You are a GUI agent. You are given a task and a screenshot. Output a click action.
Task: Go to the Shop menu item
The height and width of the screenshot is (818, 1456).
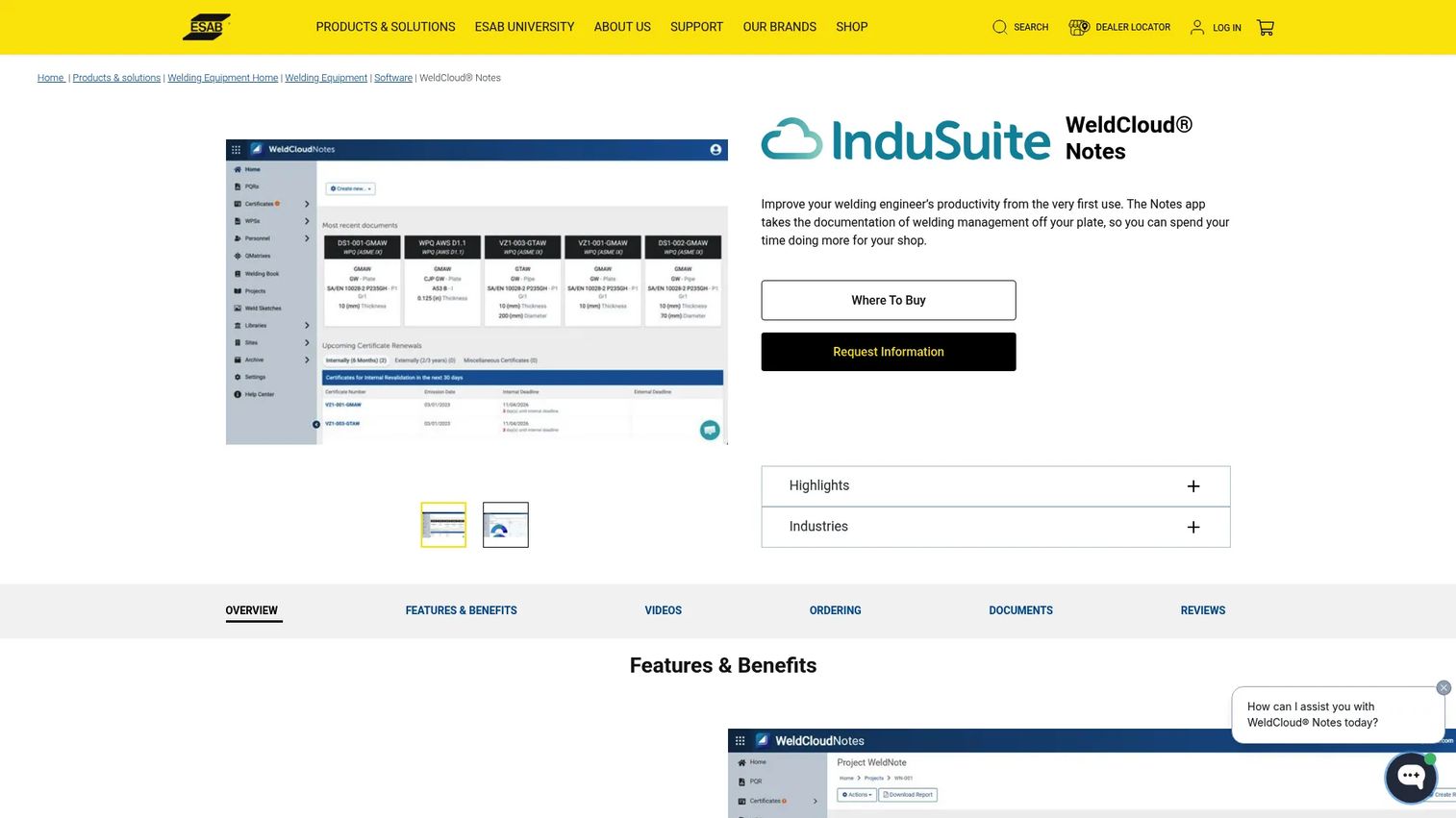point(852,27)
